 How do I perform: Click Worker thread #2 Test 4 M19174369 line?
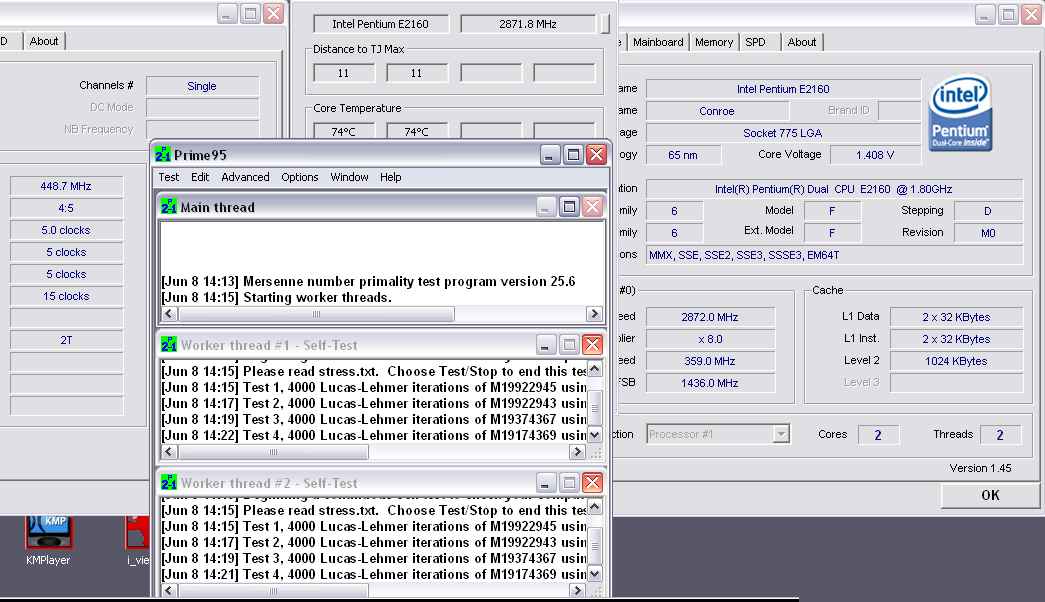[373, 574]
